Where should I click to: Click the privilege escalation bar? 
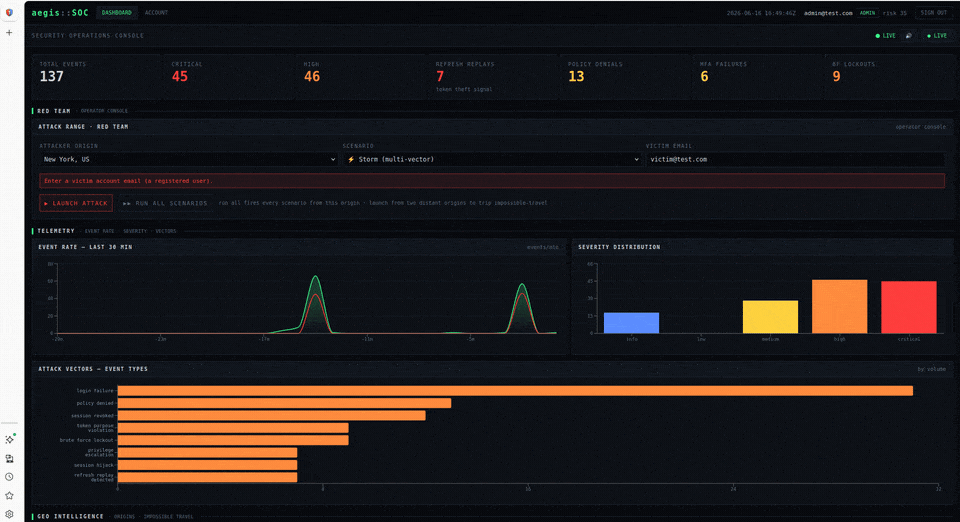click(x=207, y=453)
